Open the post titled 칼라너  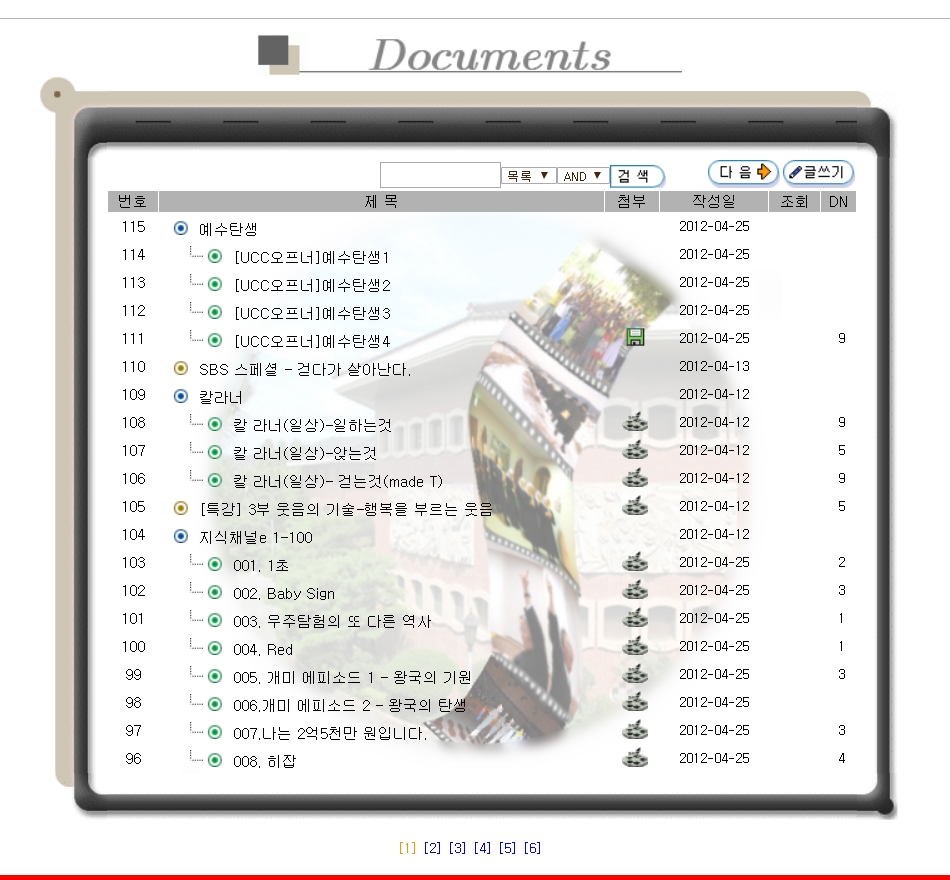coord(221,397)
